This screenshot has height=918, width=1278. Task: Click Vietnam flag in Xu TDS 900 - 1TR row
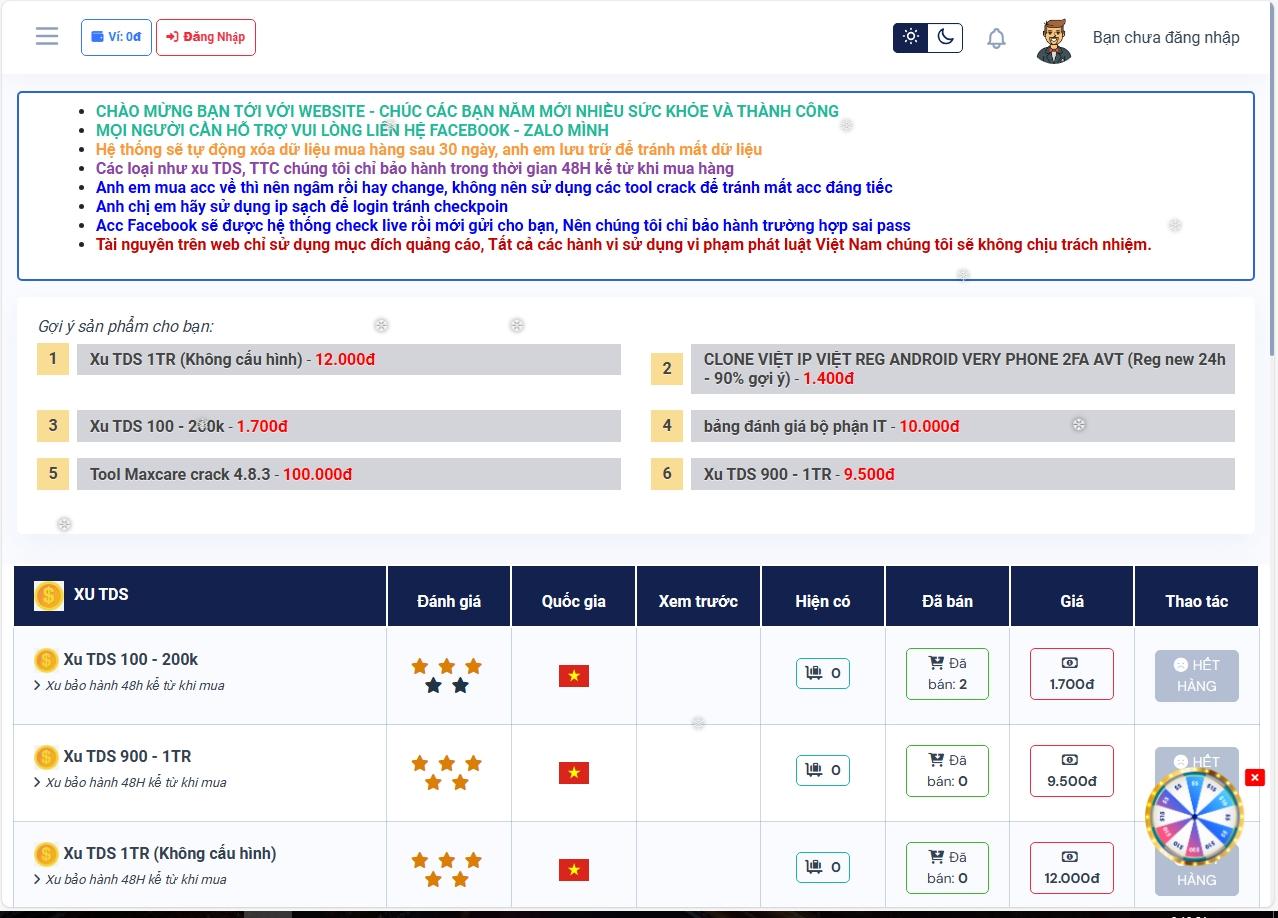(x=574, y=773)
